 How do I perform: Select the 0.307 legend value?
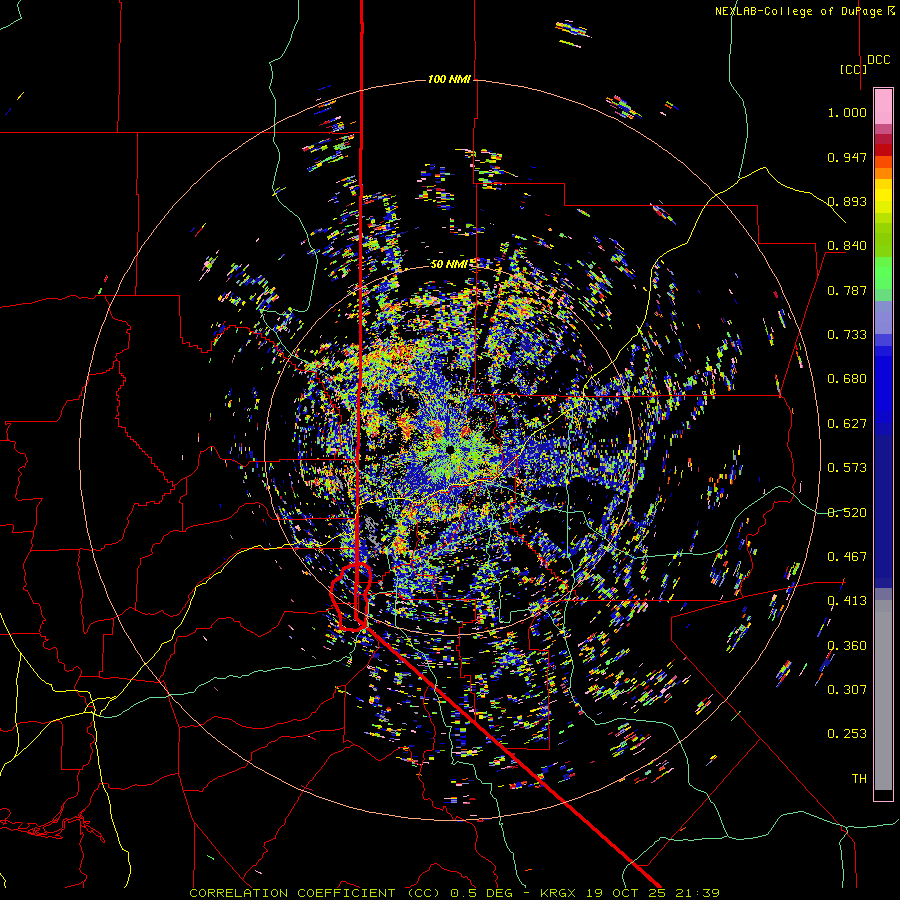pyautogui.click(x=847, y=690)
